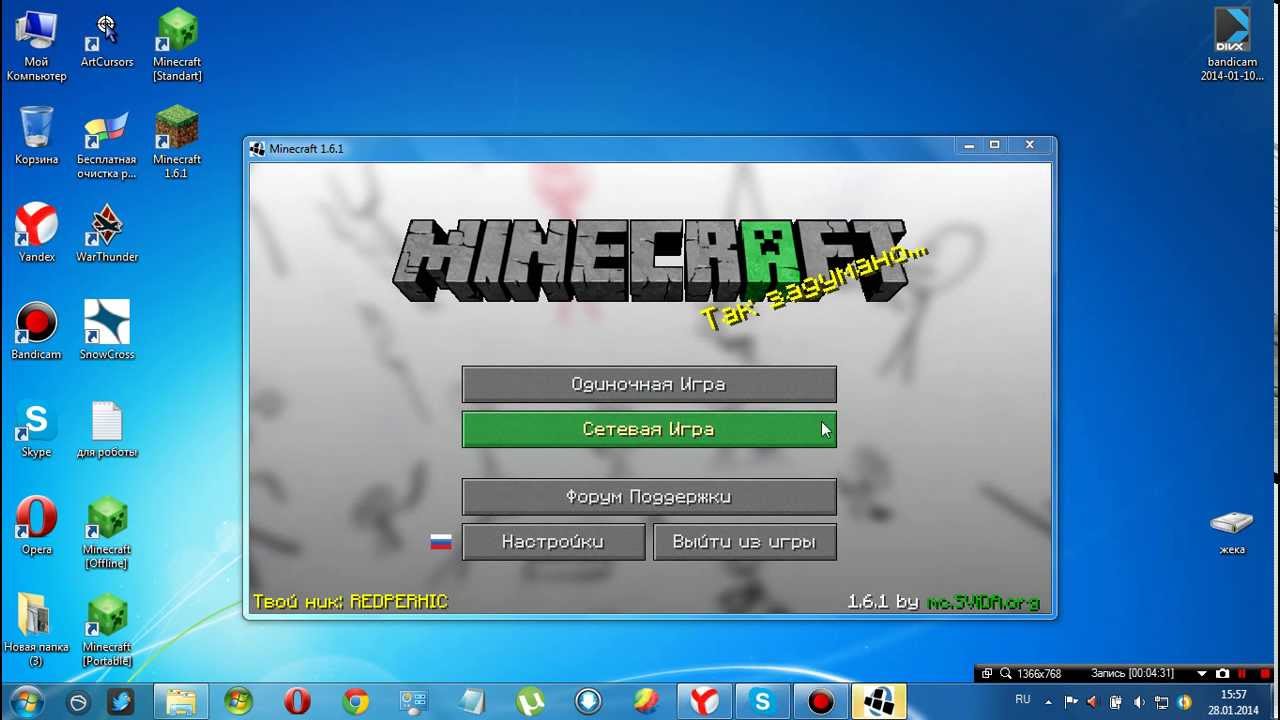Click the Russian flag language icon
Viewport: 1280px width, 720px height.
click(x=441, y=542)
